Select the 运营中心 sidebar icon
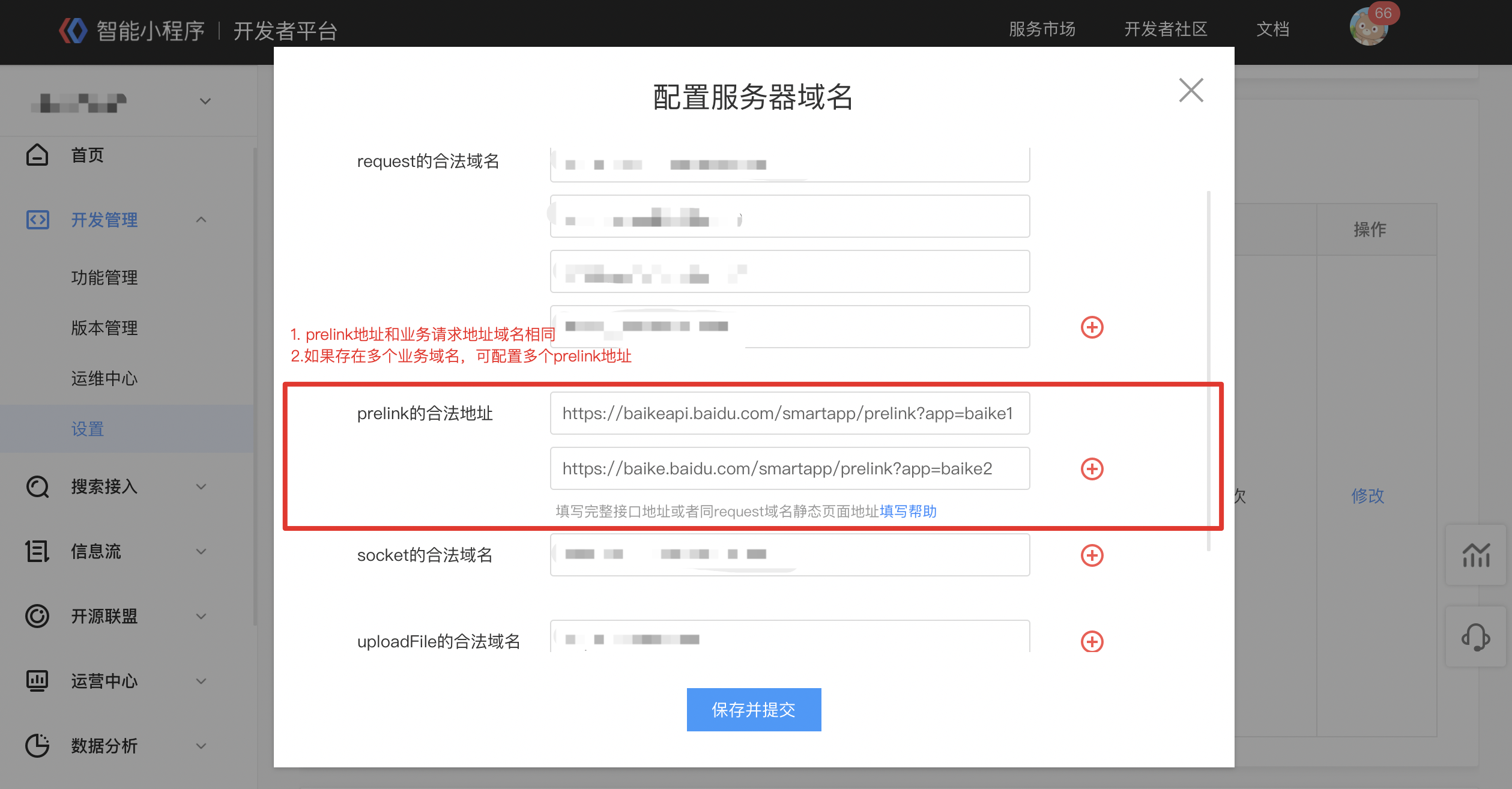Image resolution: width=1512 pixels, height=789 pixels. click(x=37, y=681)
